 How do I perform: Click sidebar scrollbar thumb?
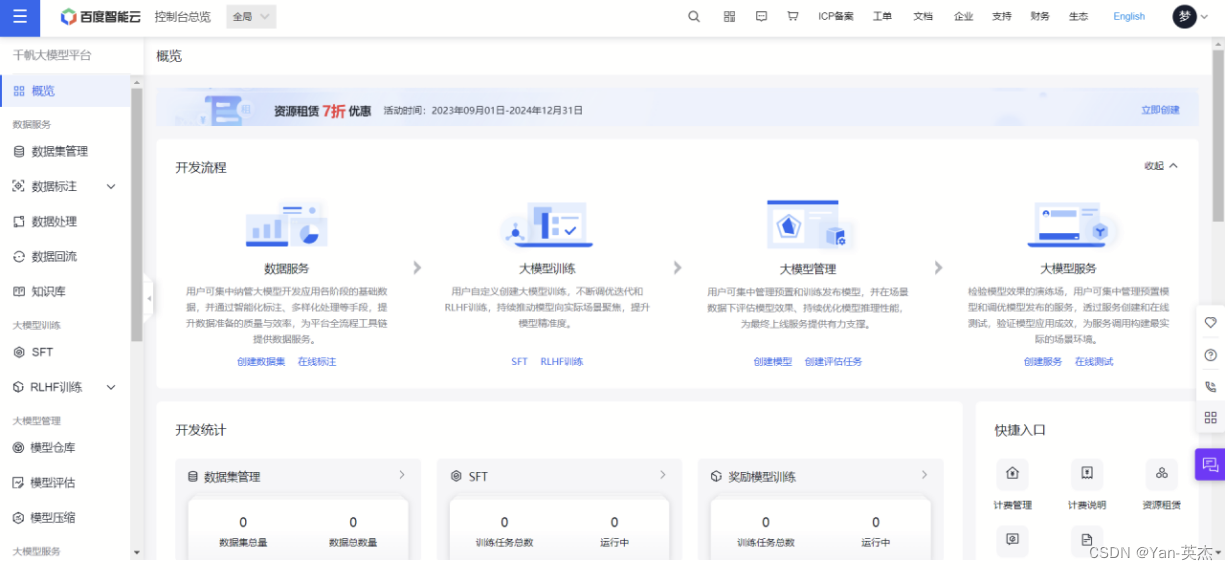pos(137,215)
